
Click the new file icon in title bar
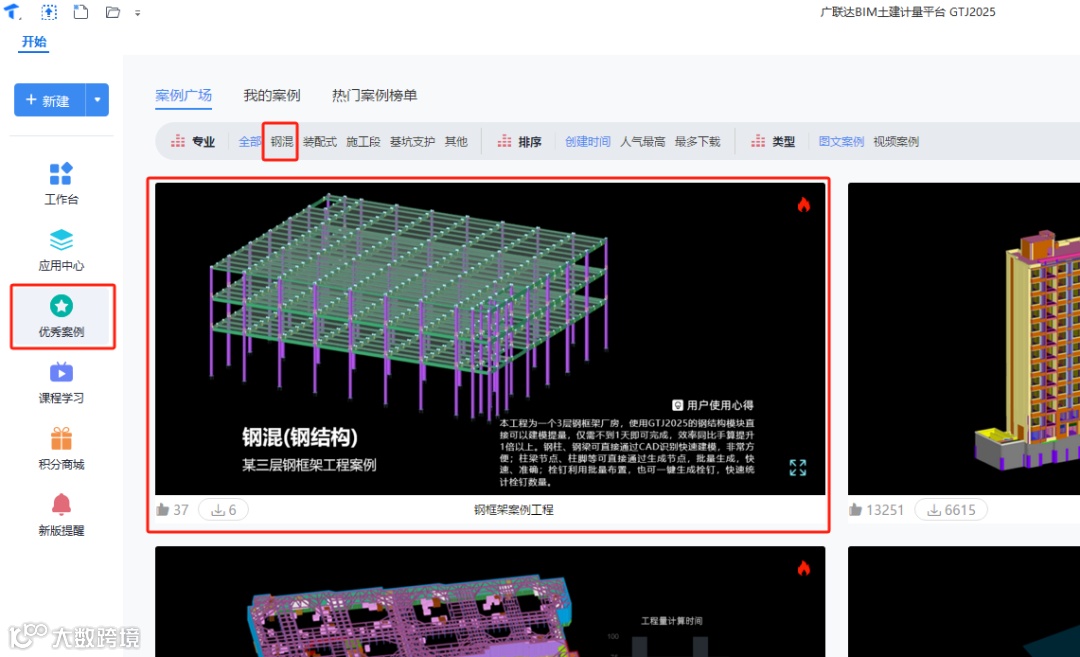pos(81,12)
